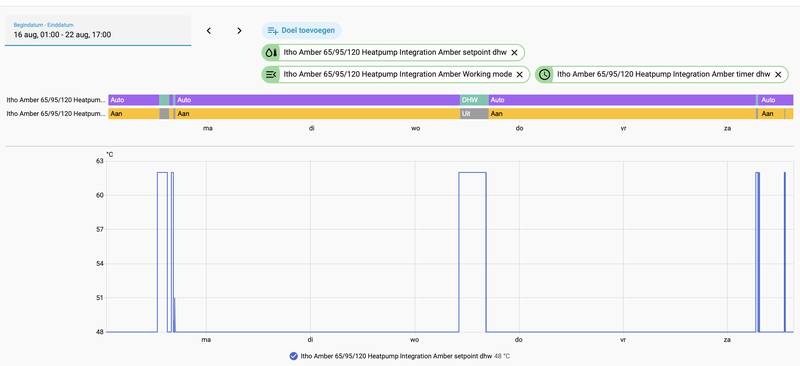Click the 60 value on temperature axis
Viewport: 800px width, 366px height.
(99, 196)
